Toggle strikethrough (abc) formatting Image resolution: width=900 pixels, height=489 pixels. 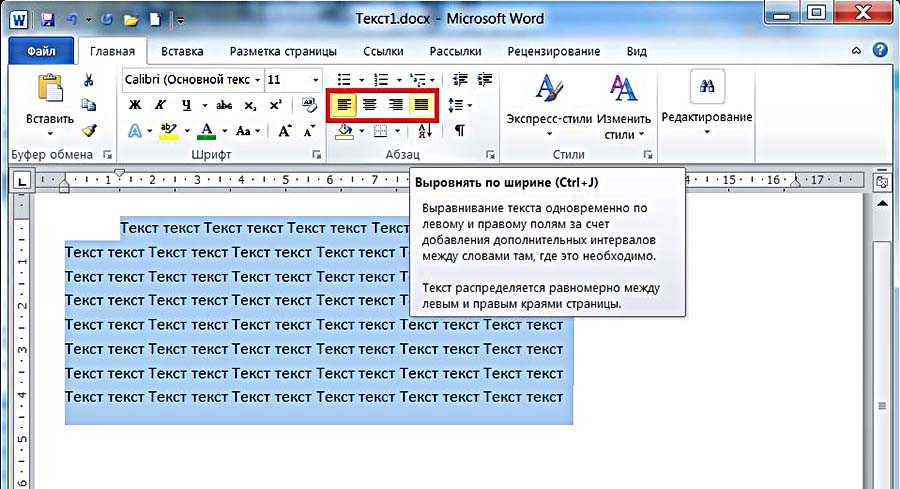[225, 105]
